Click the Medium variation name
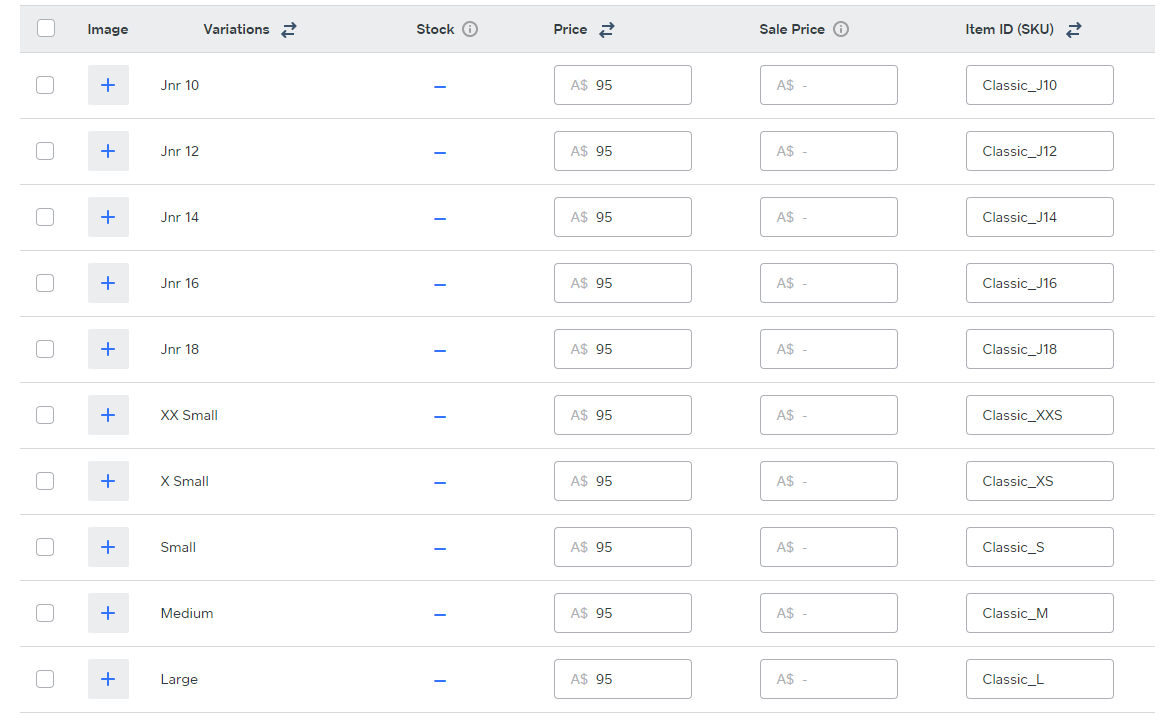Viewport: 1167px width, 727px height. (x=187, y=613)
